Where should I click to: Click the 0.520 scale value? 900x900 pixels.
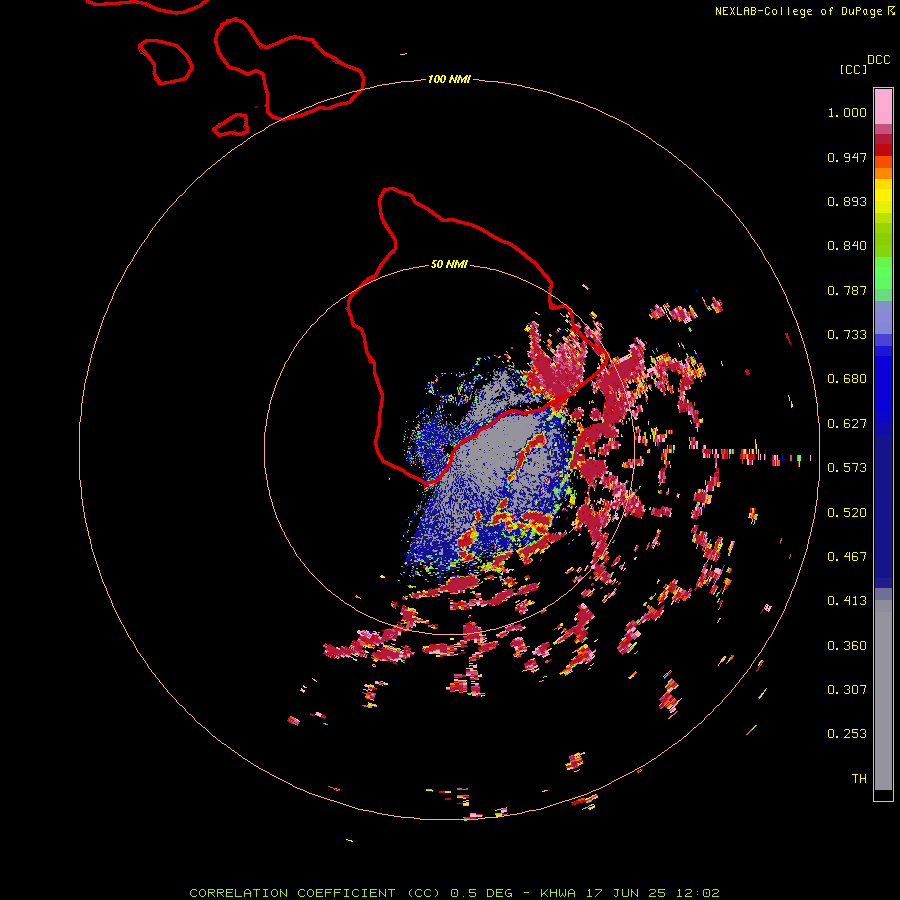pyautogui.click(x=847, y=513)
